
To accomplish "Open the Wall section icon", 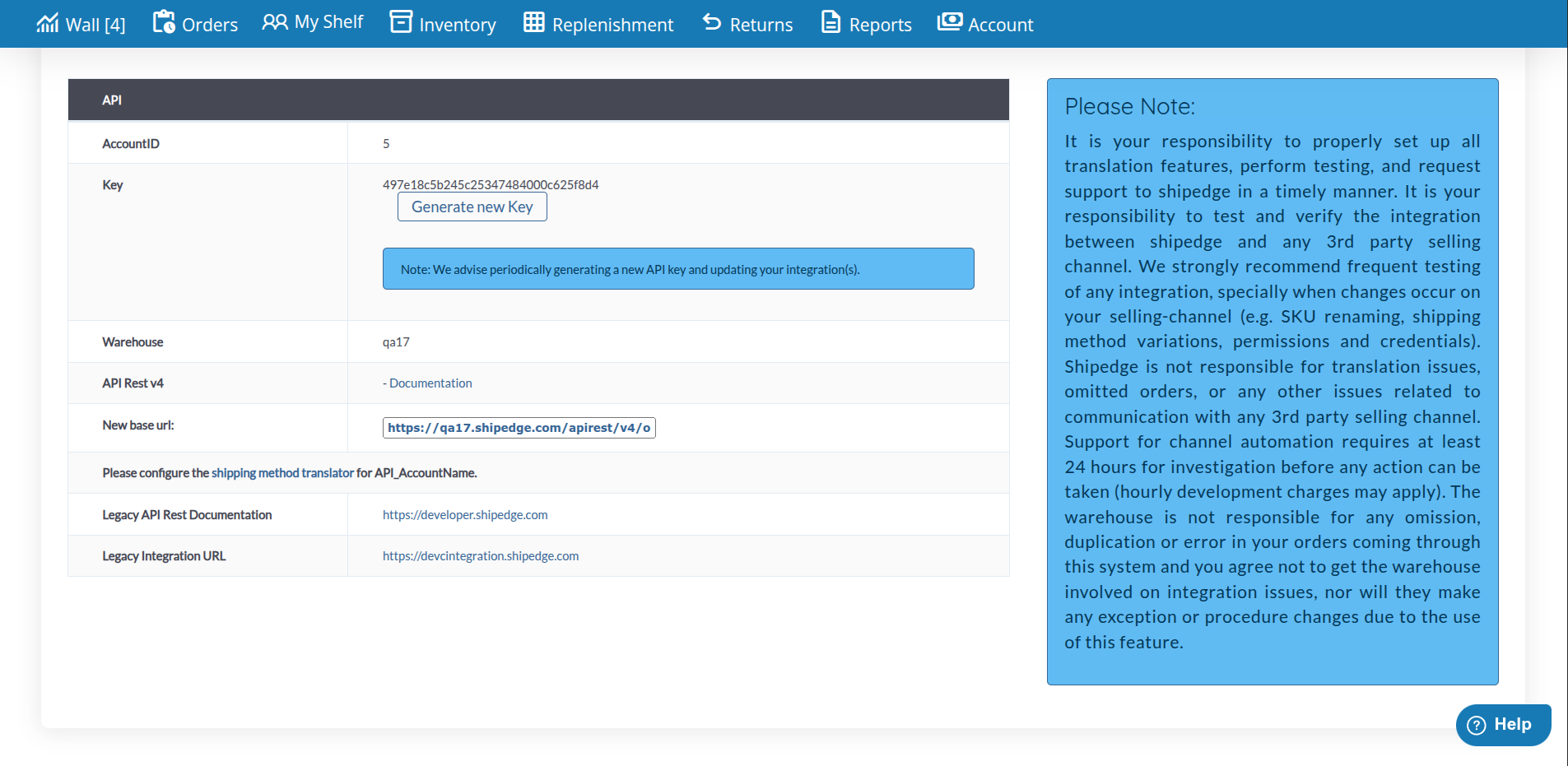I will [x=48, y=22].
